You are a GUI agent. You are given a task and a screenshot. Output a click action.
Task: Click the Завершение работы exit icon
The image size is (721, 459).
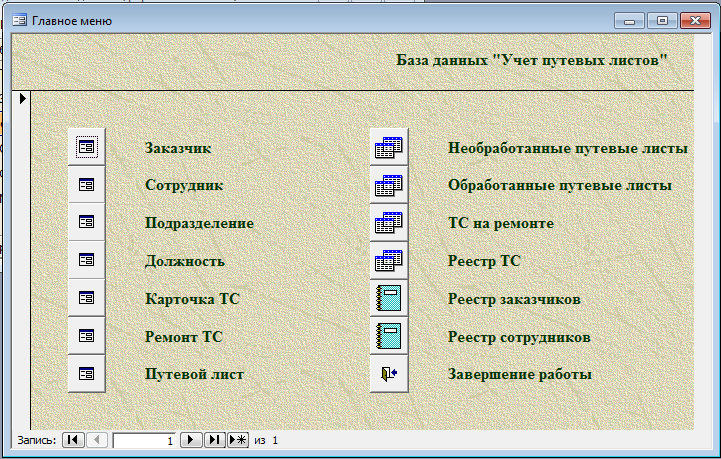[x=388, y=373]
